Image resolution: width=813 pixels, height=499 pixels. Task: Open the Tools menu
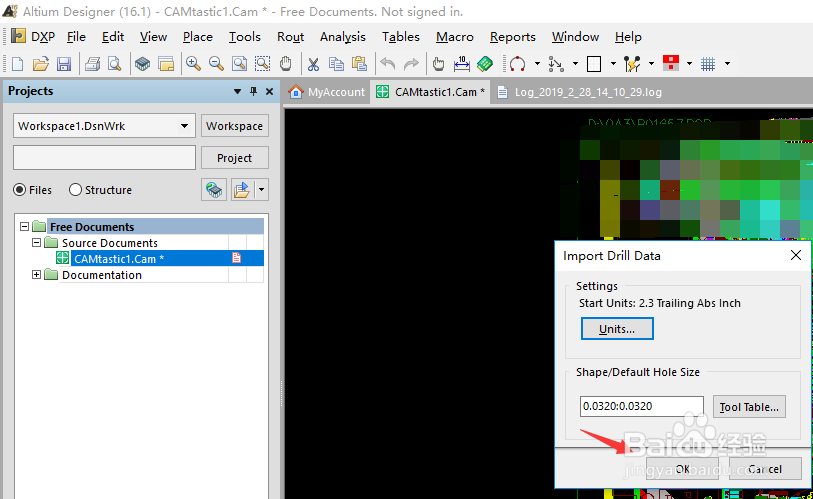click(x=245, y=37)
